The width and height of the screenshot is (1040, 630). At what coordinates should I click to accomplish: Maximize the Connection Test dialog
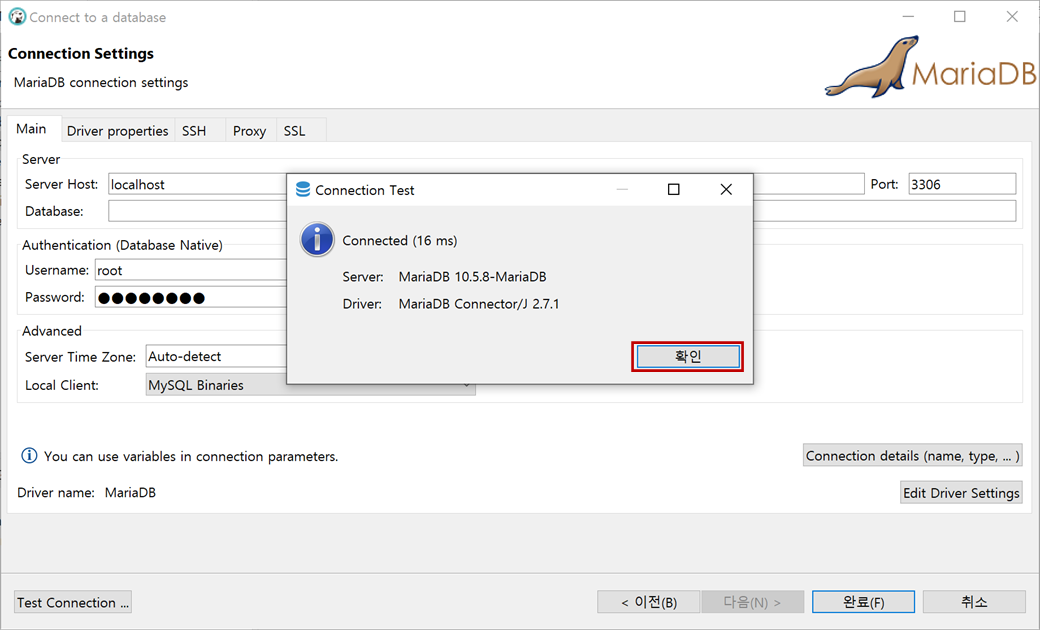[x=673, y=190]
